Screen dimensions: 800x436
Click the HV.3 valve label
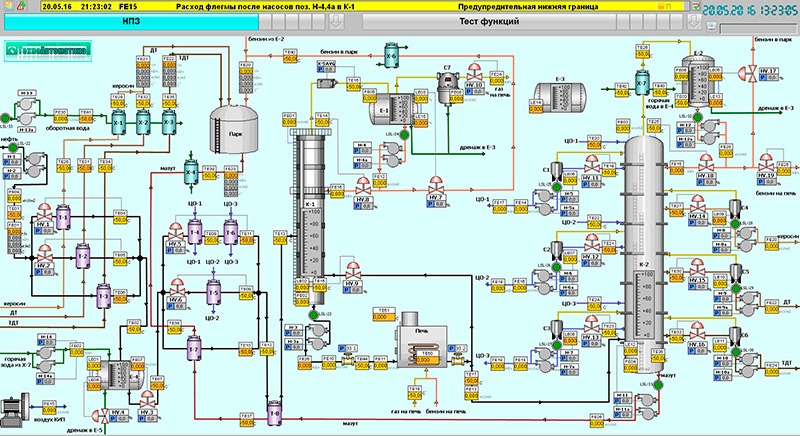[148, 412]
